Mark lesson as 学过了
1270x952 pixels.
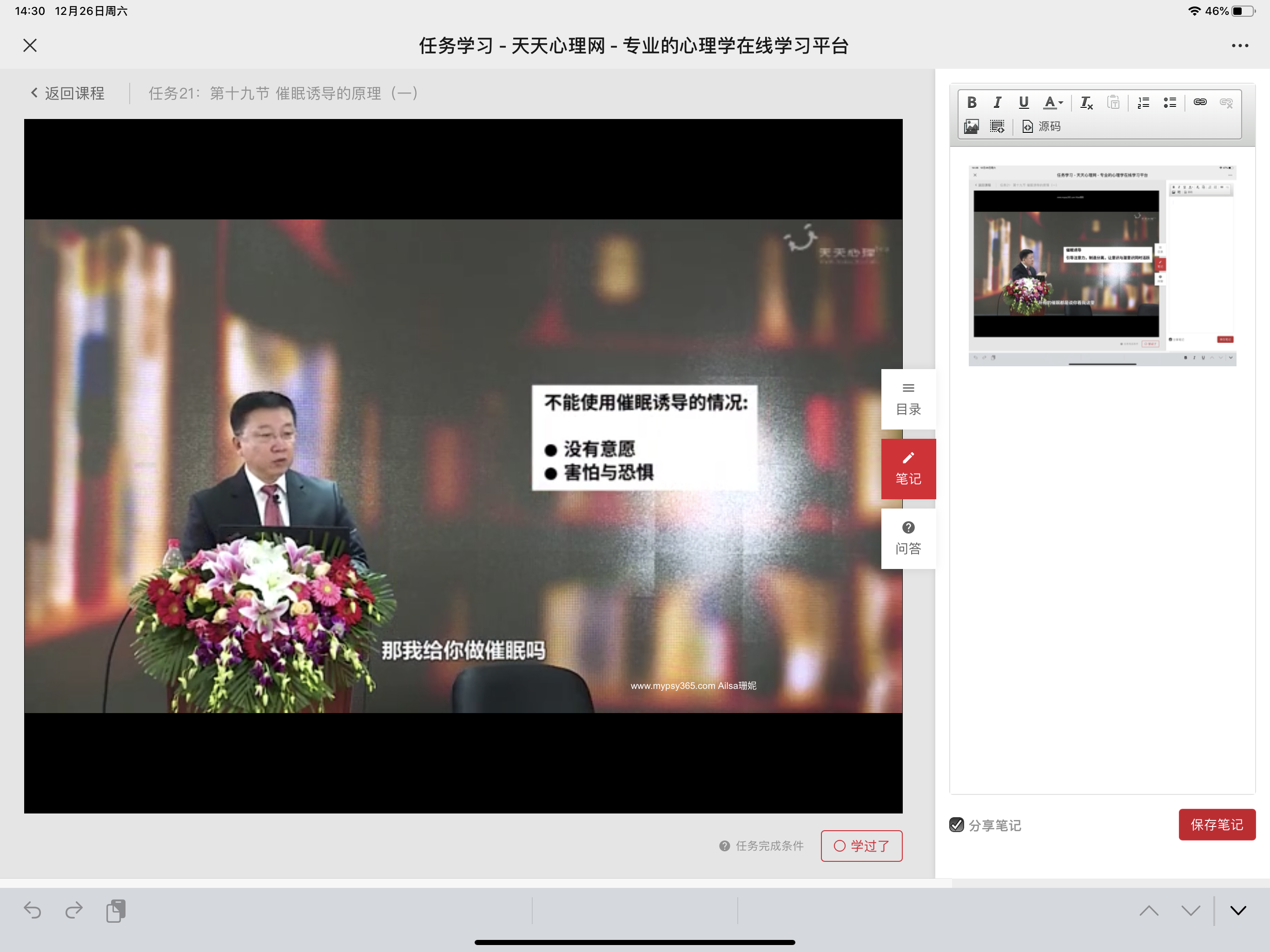(x=861, y=846)
